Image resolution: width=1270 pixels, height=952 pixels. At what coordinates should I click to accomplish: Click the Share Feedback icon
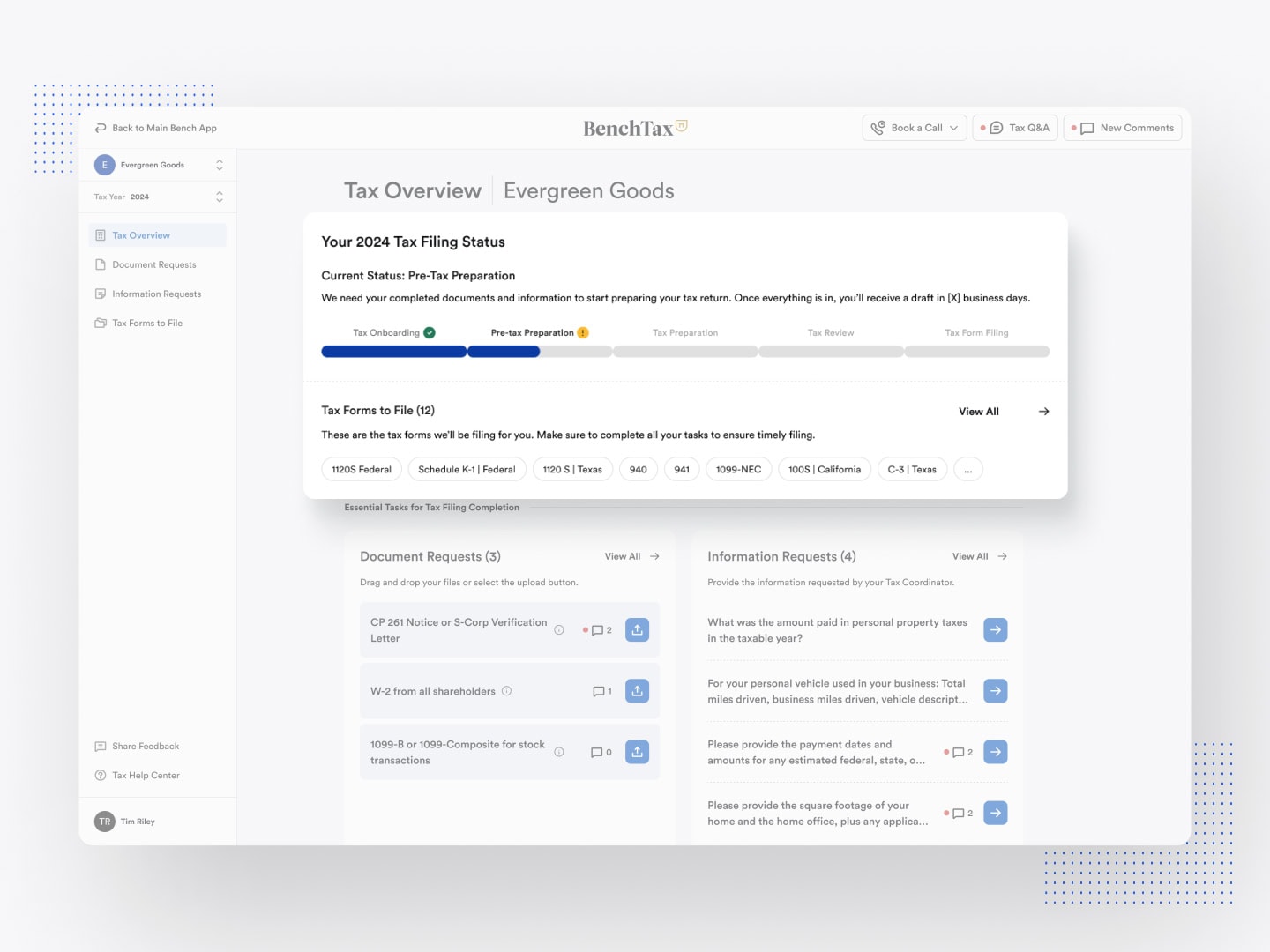(x=101, y=747)
